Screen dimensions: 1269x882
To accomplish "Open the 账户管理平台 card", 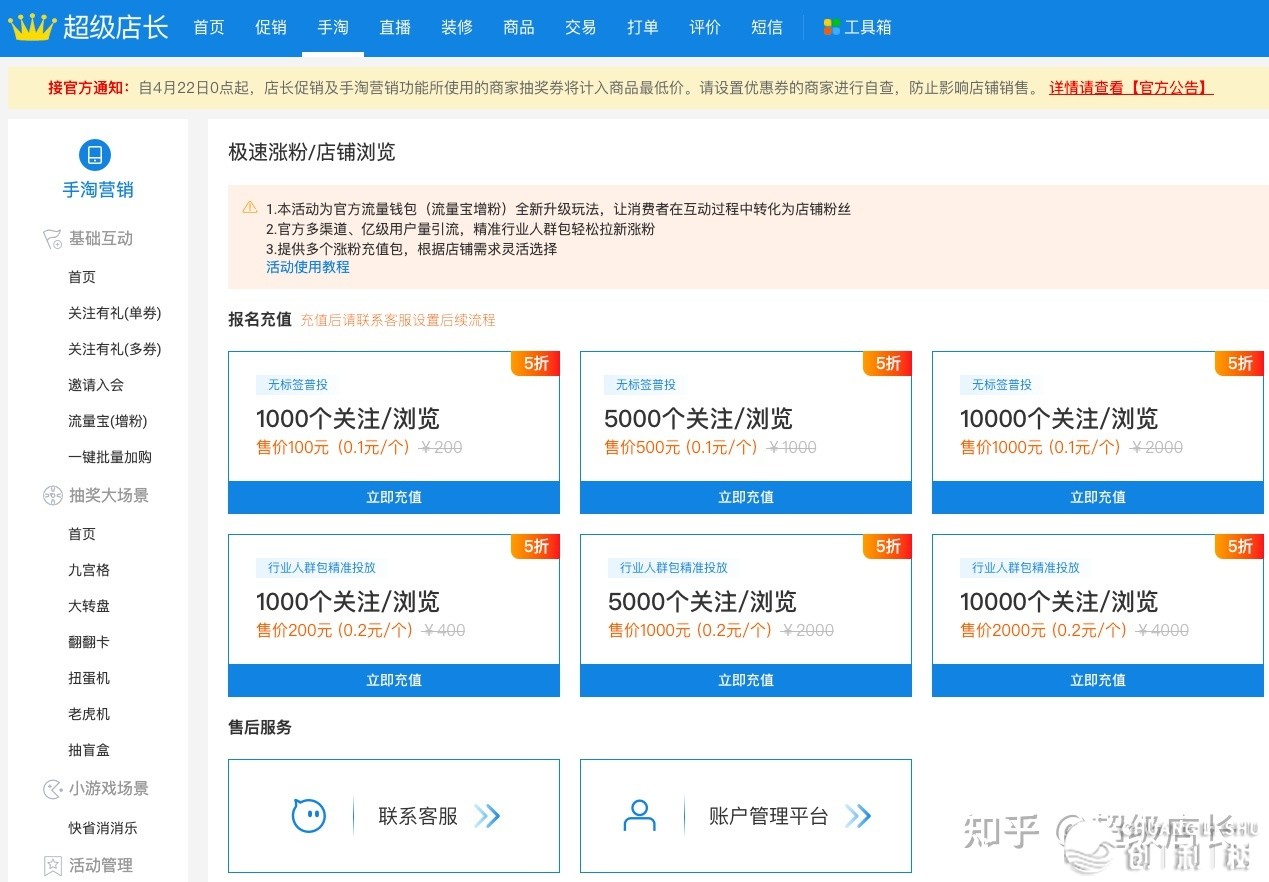I will coord(746,816).
